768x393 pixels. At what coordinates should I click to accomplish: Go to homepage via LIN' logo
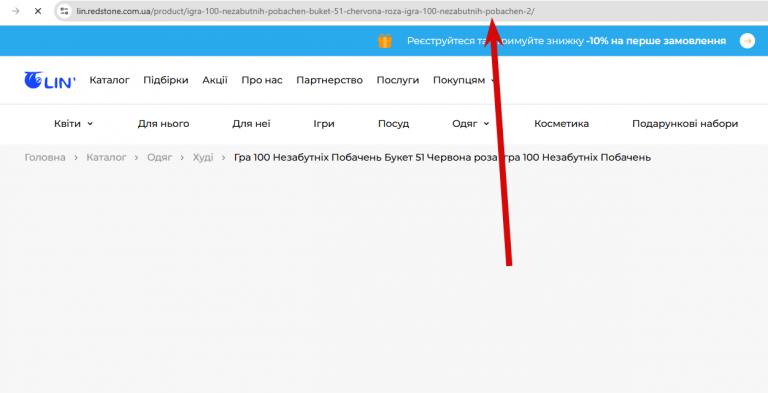coord(50,80)
